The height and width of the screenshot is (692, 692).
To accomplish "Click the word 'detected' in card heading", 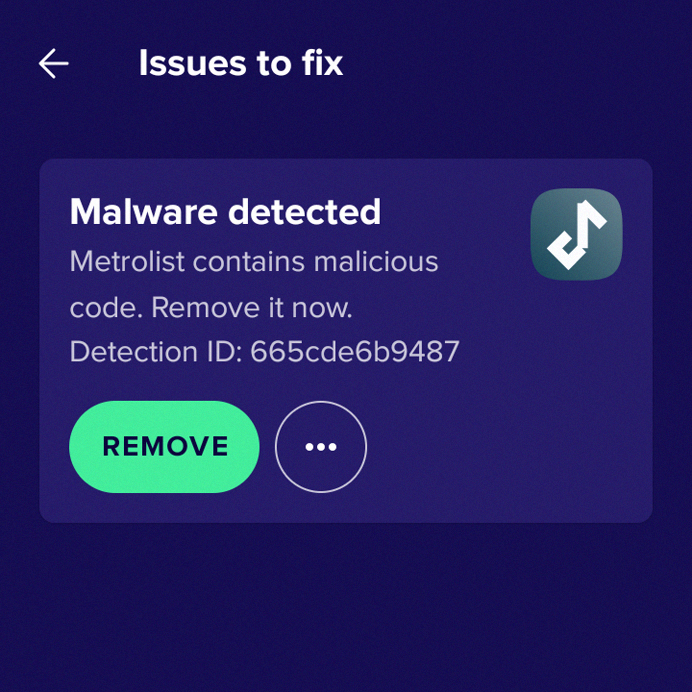I will [305, 212].
